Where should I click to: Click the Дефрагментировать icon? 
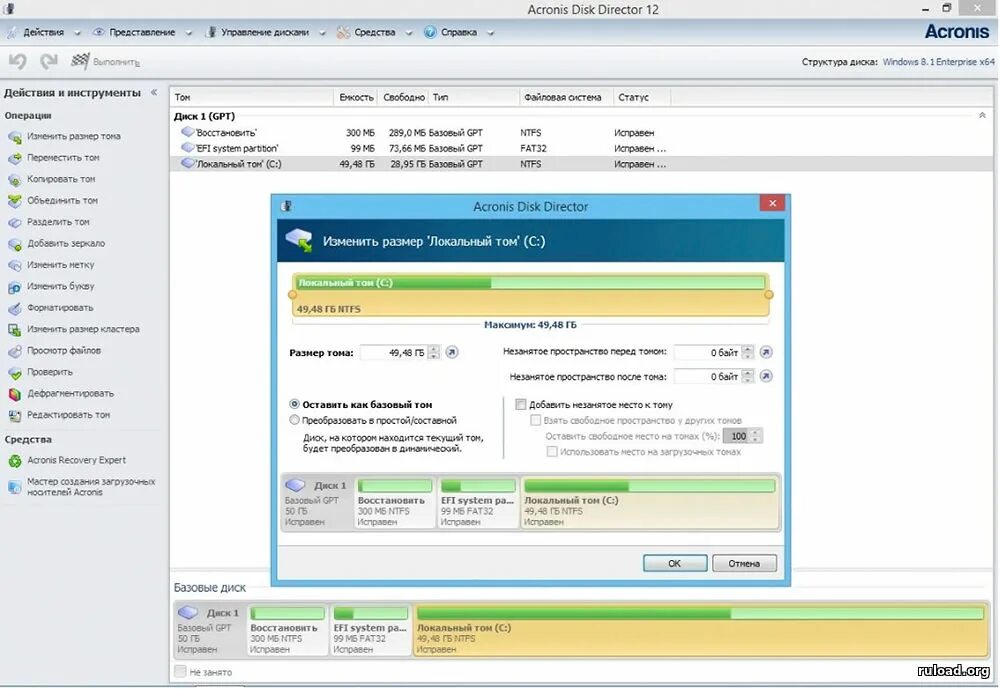[15, 394]
